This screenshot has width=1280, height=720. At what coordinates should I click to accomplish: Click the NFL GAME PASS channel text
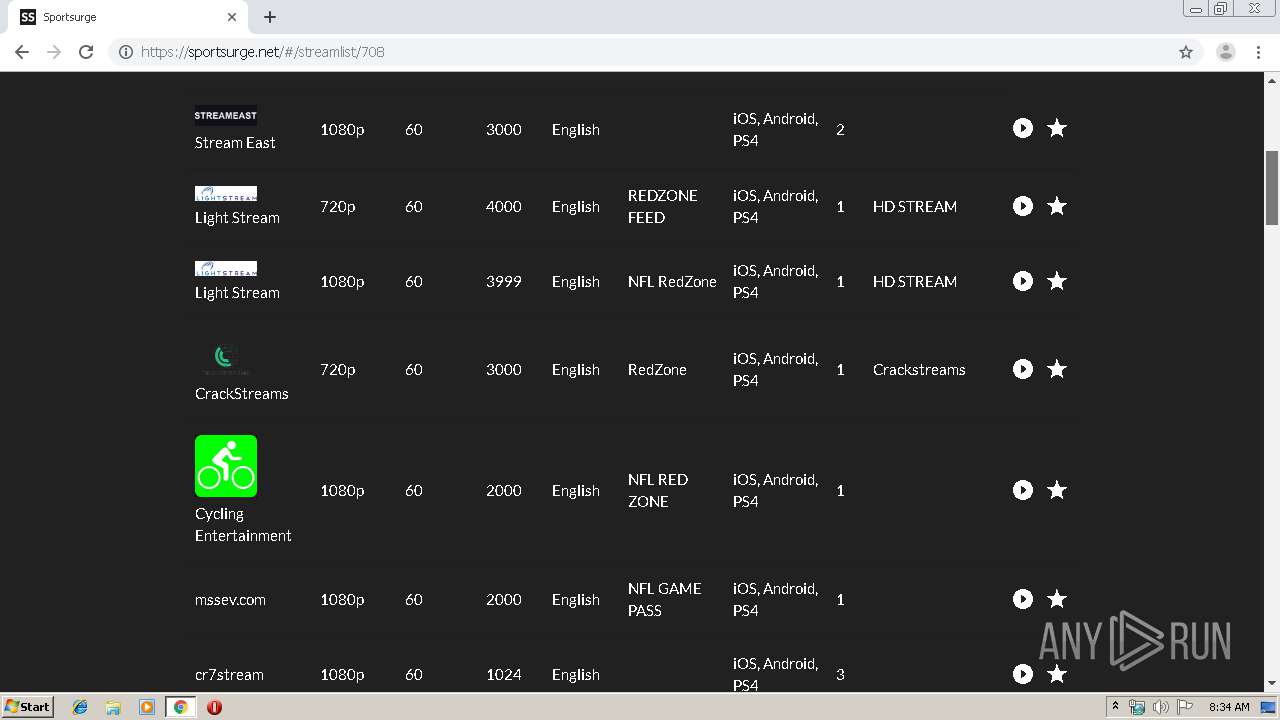pyautogui.click(x=665, y=599)
